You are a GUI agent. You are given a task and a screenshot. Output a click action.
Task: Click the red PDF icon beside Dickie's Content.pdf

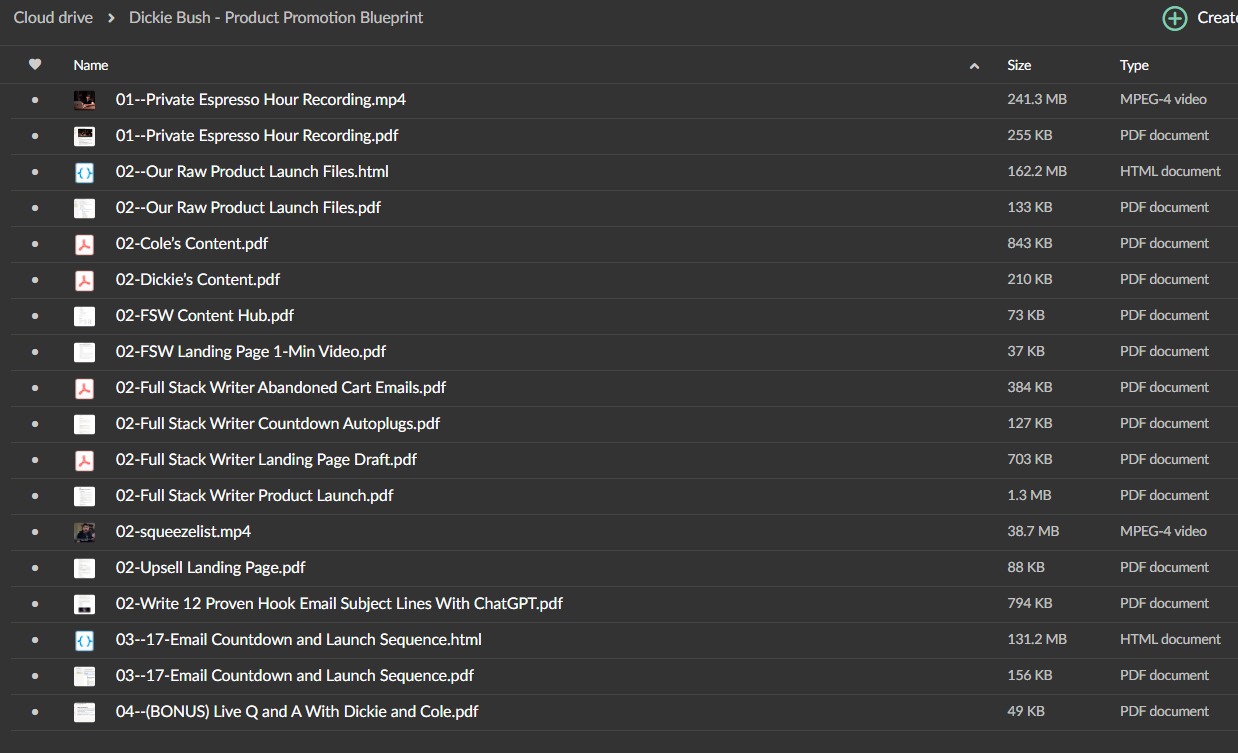coord(85,280)
